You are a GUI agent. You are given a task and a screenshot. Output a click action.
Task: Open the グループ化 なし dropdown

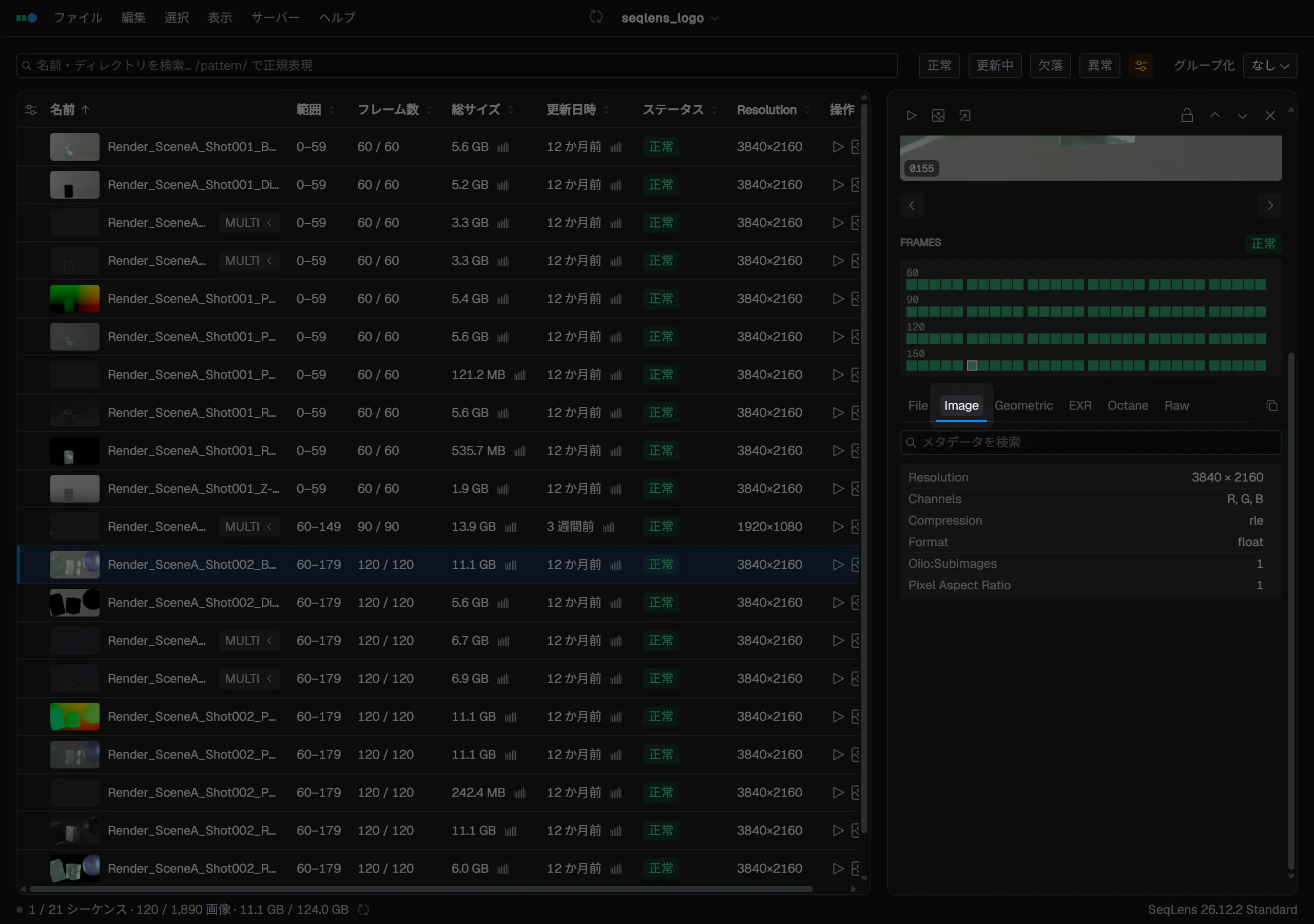click(x=1270, y=65)
